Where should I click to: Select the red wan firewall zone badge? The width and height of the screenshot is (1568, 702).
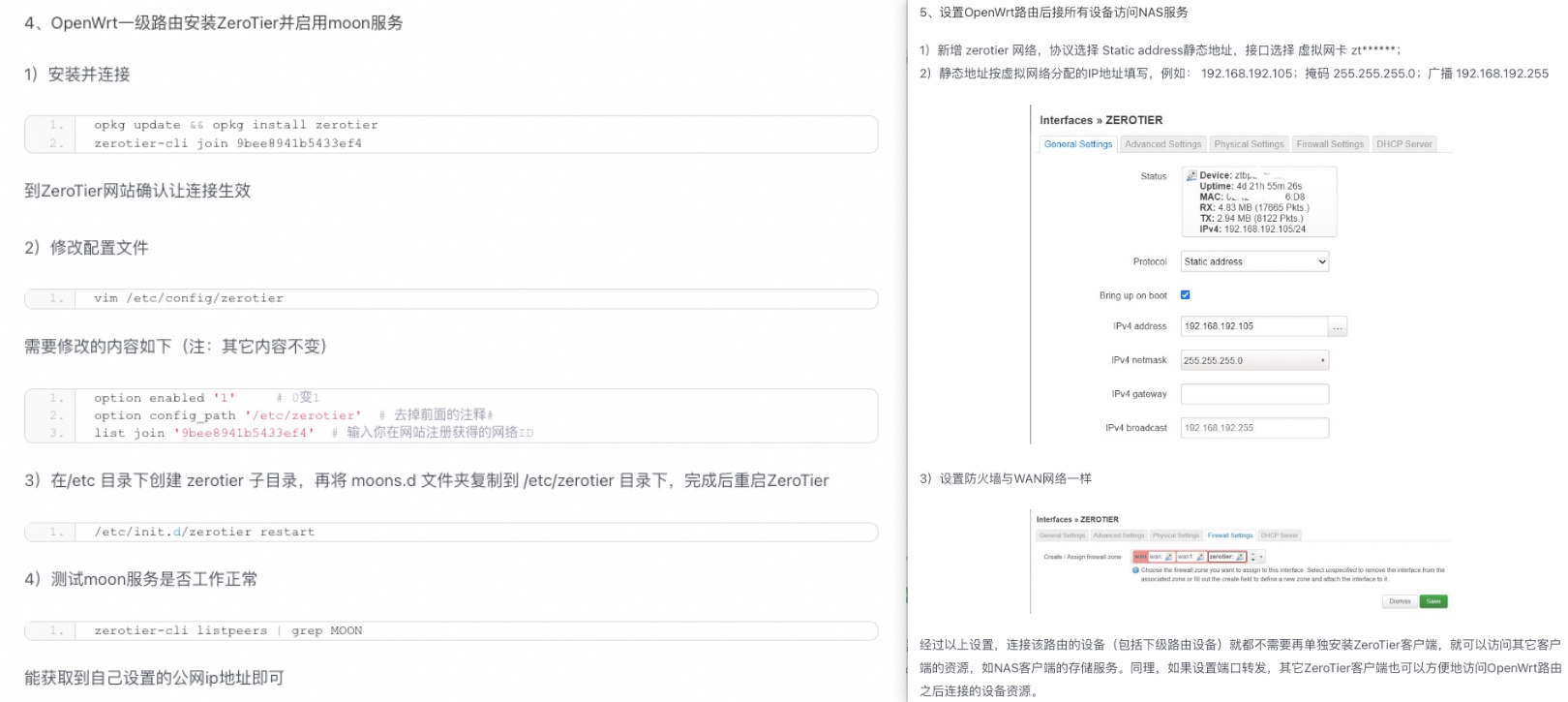pos(1140,557)
